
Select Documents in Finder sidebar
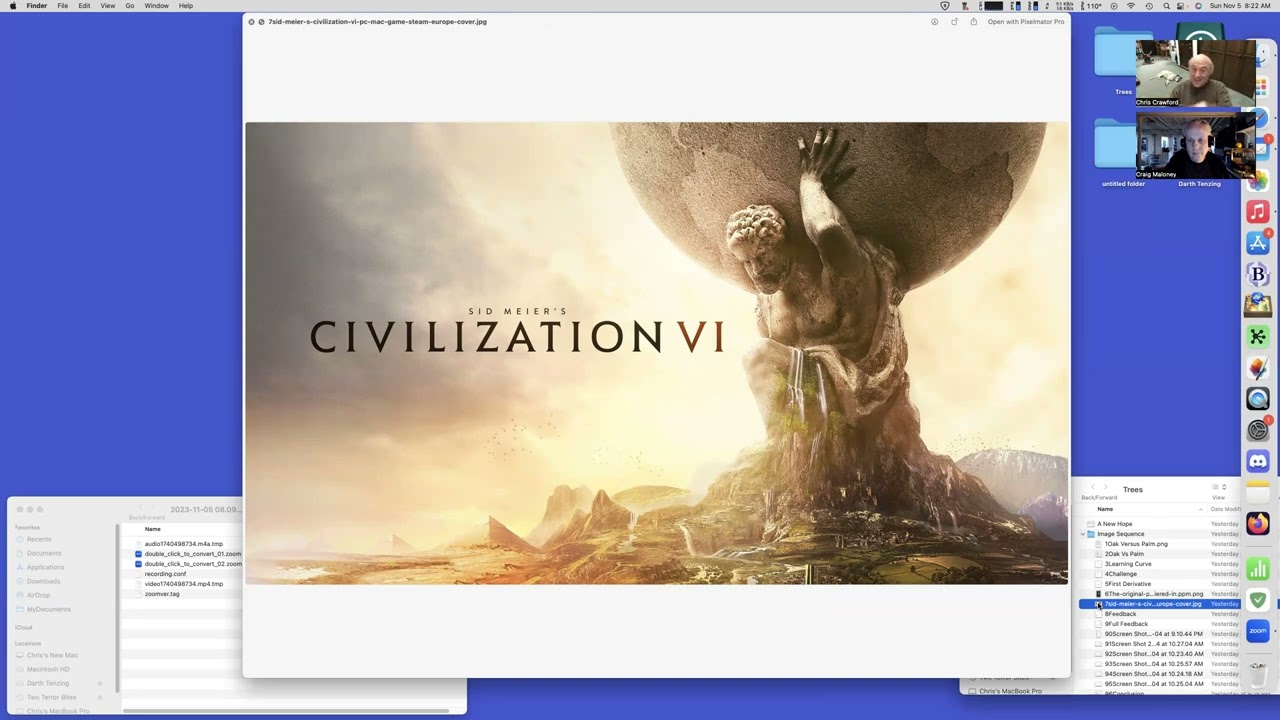click(x=44, y=553)
